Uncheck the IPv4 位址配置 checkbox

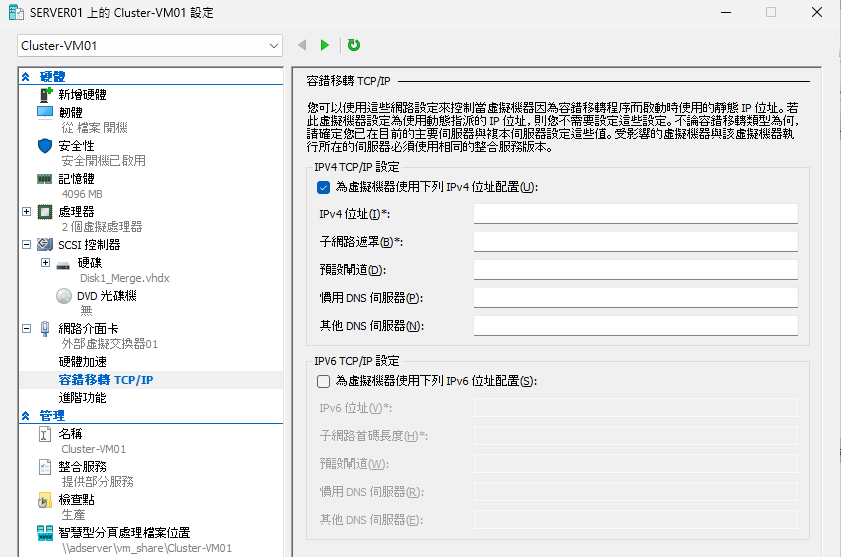pyautogui.click(x=323, y=187)
